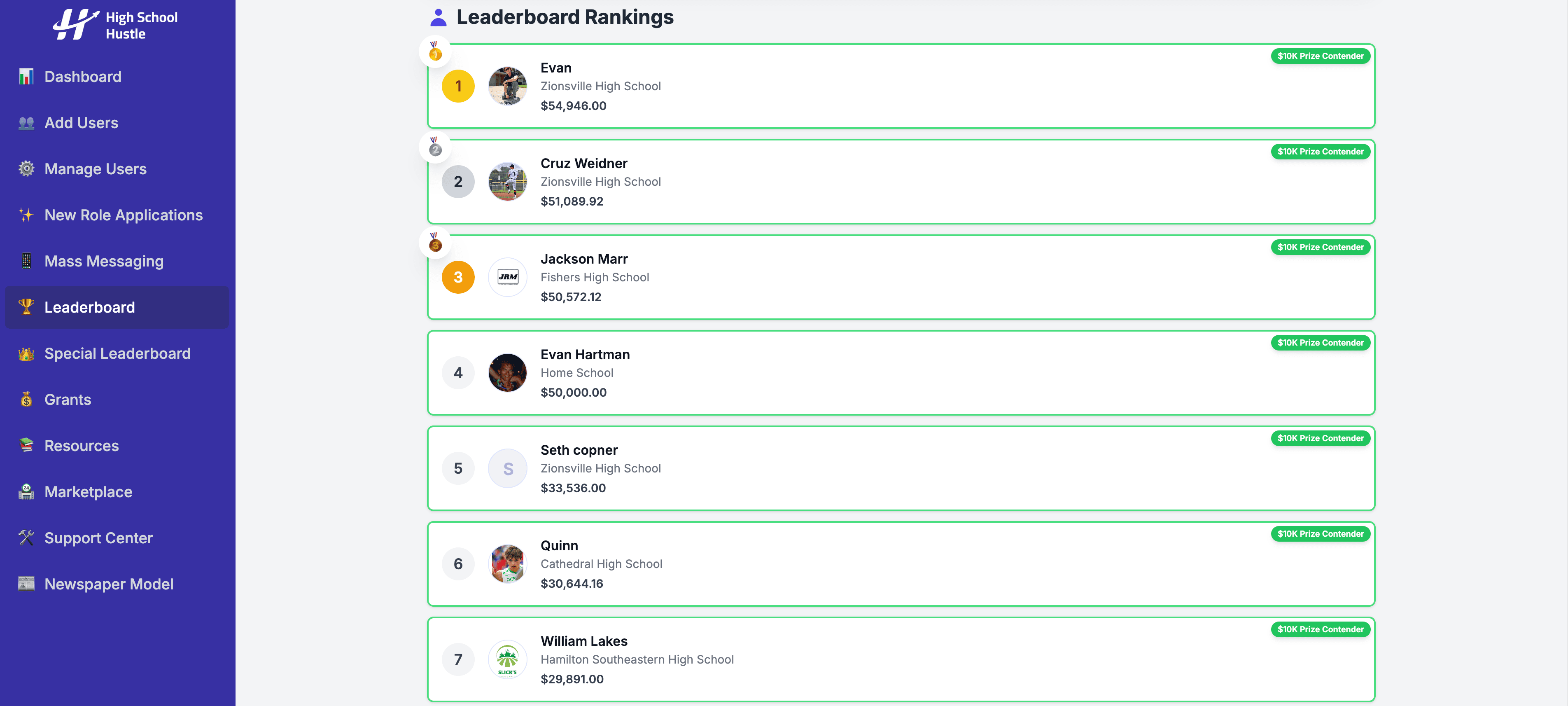Click the Grants money bag icon
The width and height of the screenshot is (1568, 706).
[26, 400]
